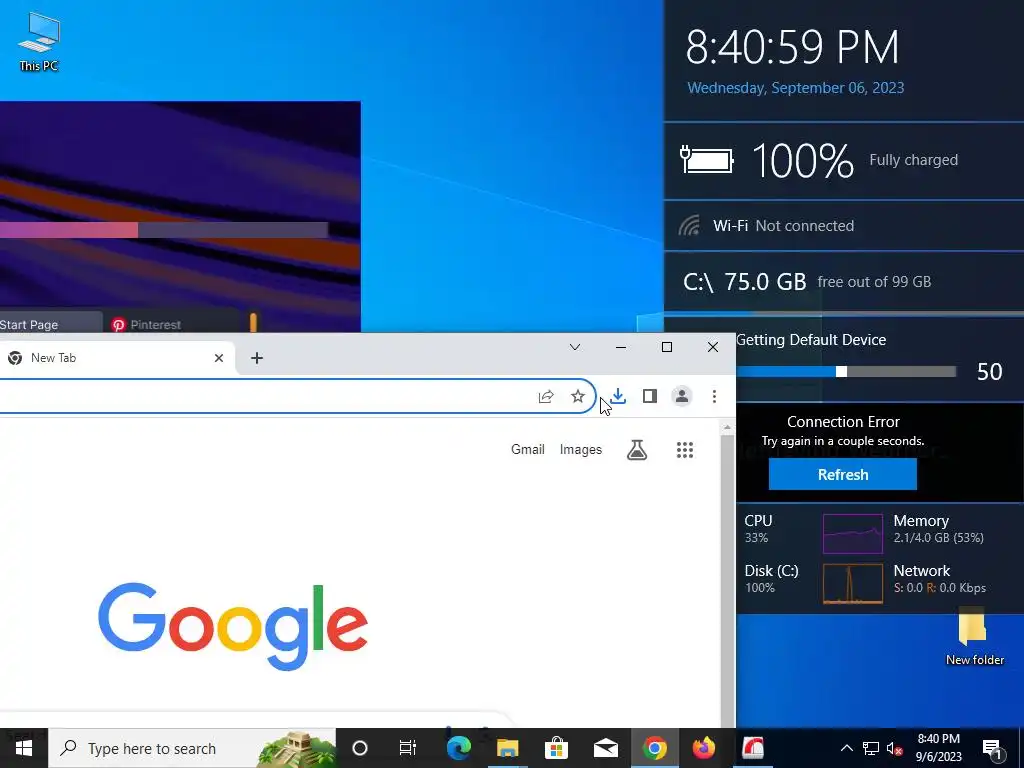Toggle Chrome side panel icon
This screenshot has height=768, width=1024.
click(649, 396)
